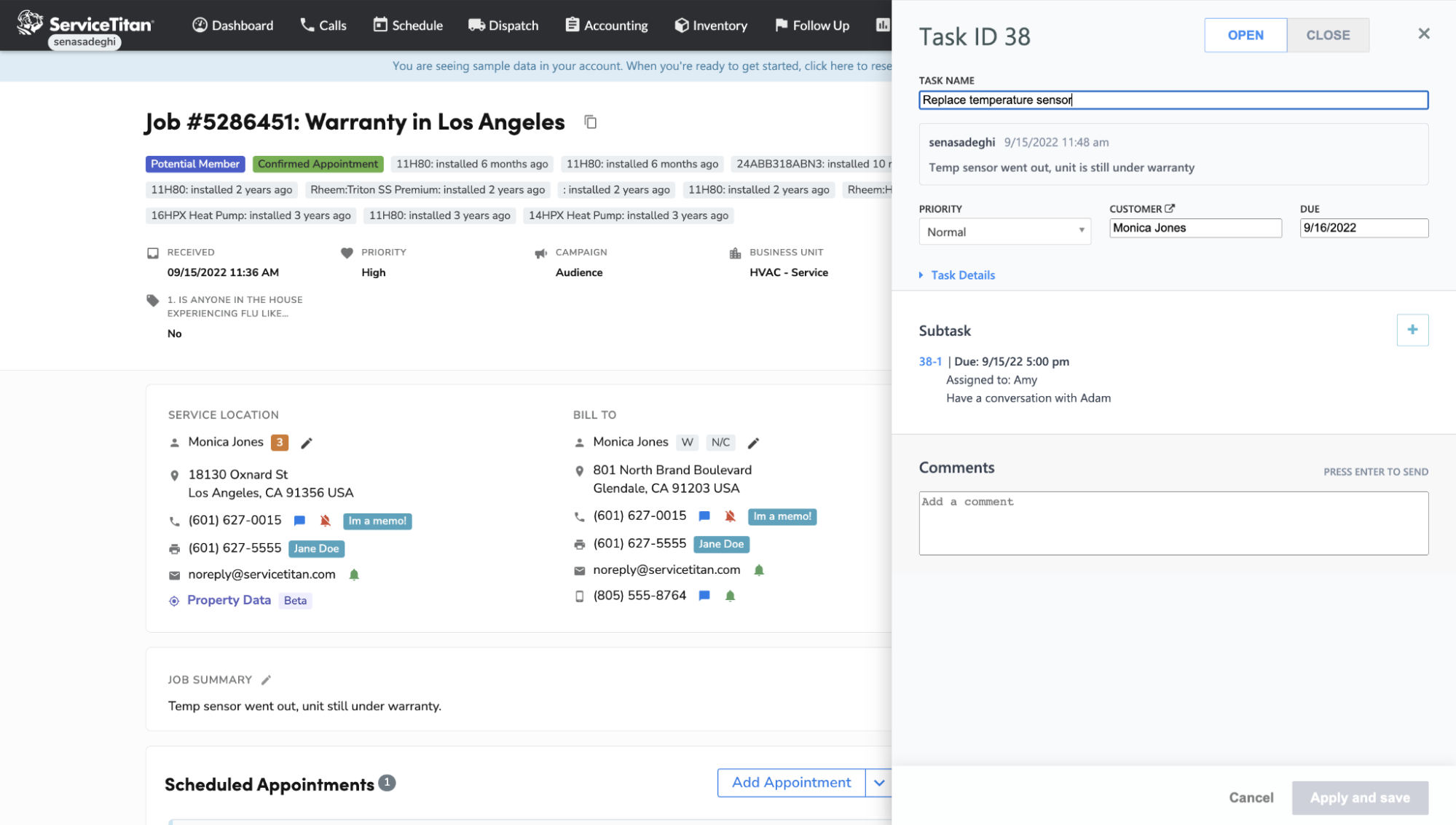Toggle the green bell next to the Bill To email

(x=759, y=570)
